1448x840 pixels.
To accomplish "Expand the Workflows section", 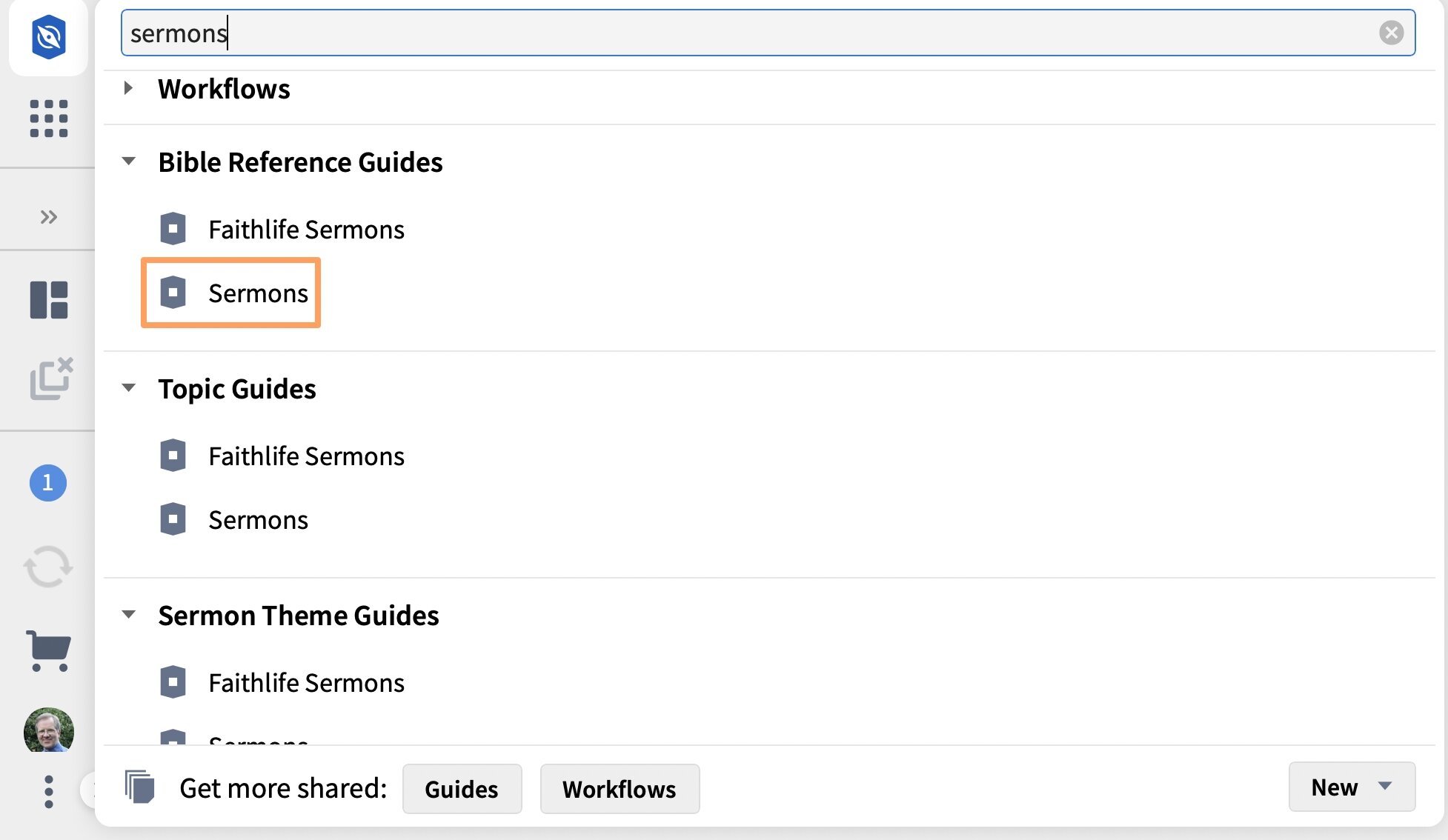I will pyautogui.click(x=128, y=88).
